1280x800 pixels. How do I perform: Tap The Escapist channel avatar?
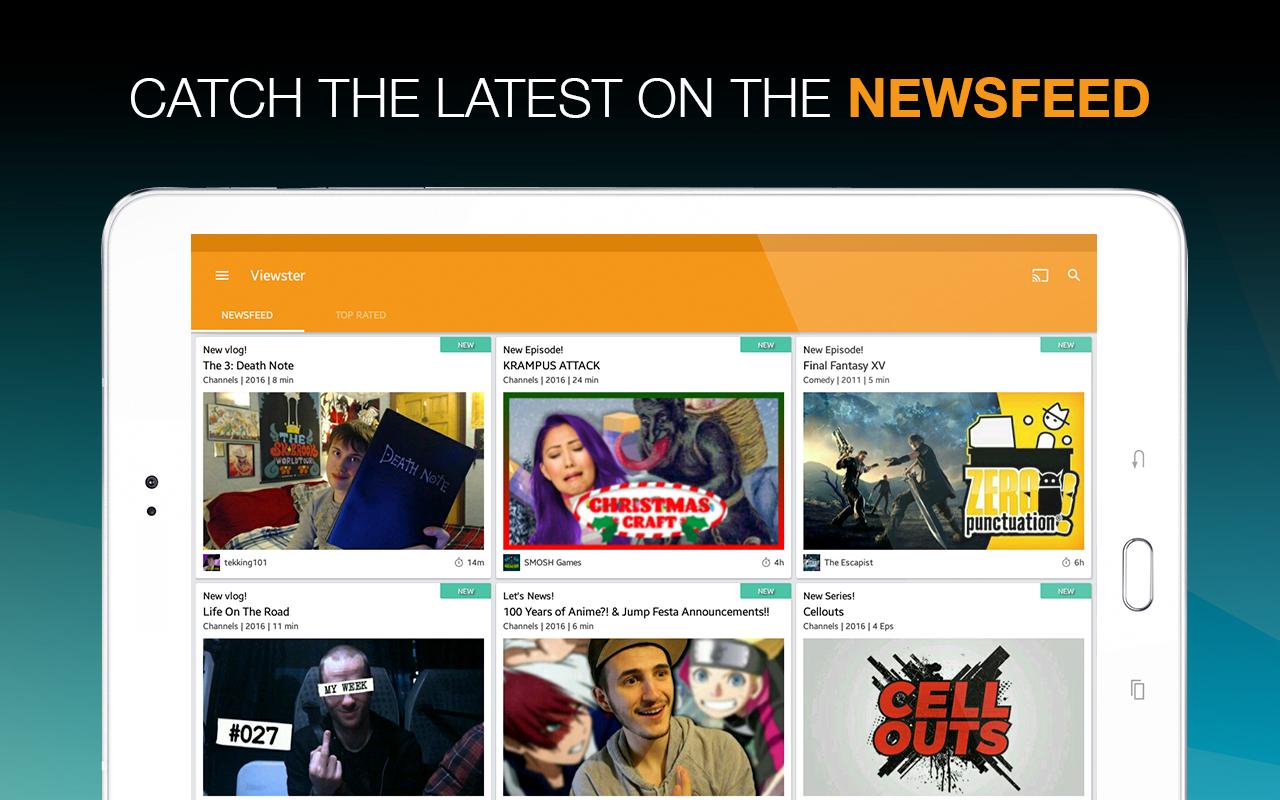coord(811,562)
